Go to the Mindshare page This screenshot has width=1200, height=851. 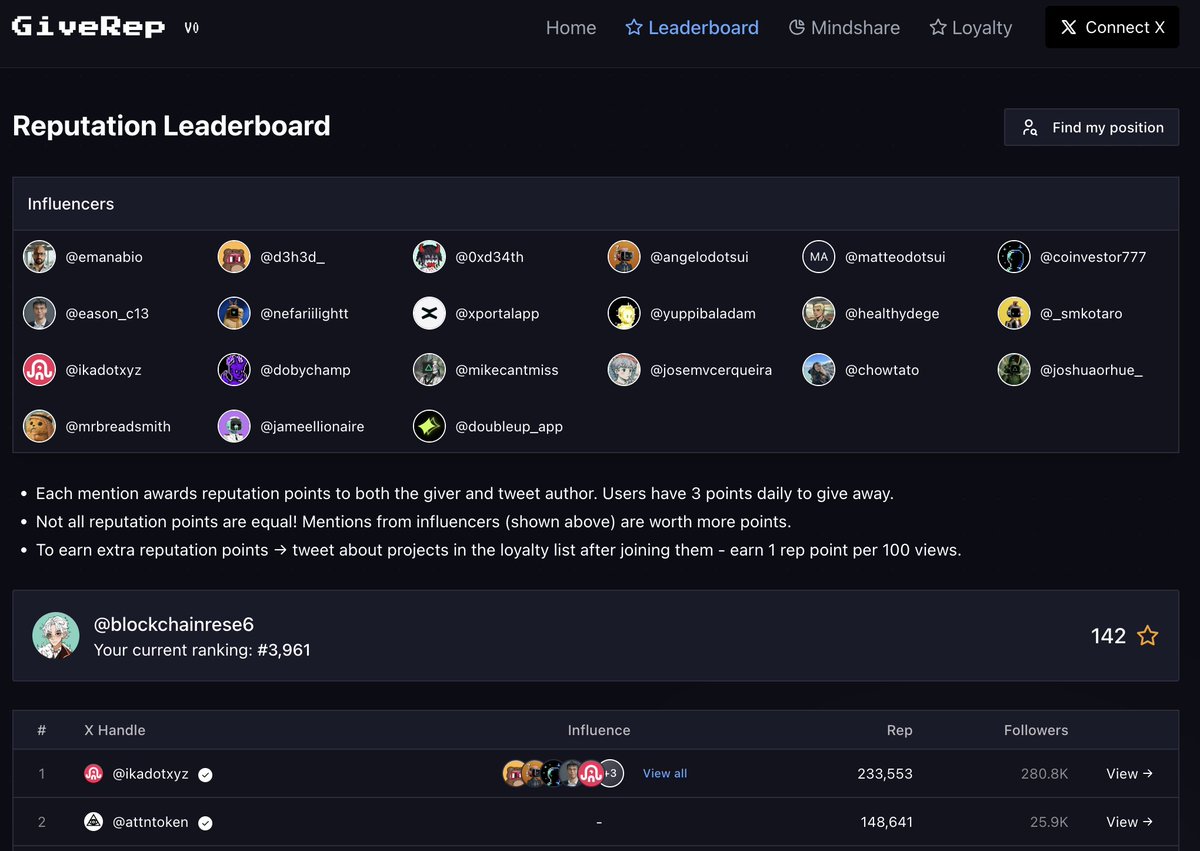844,28
